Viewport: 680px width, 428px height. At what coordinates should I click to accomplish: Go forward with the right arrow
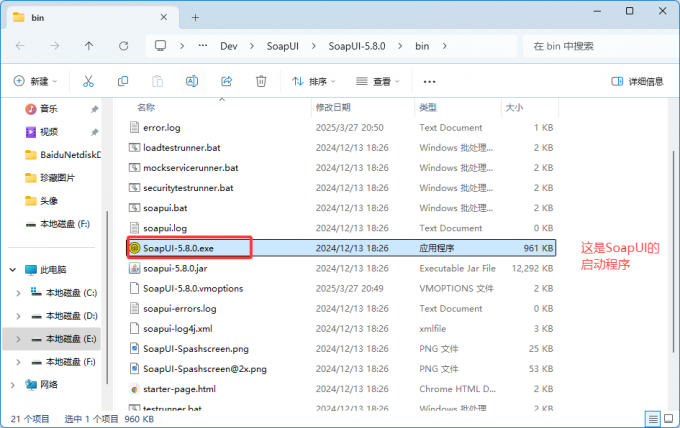click(54, 46)
